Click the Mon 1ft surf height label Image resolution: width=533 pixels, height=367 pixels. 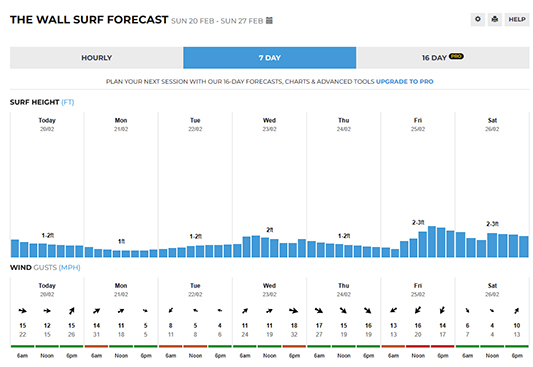121,241
